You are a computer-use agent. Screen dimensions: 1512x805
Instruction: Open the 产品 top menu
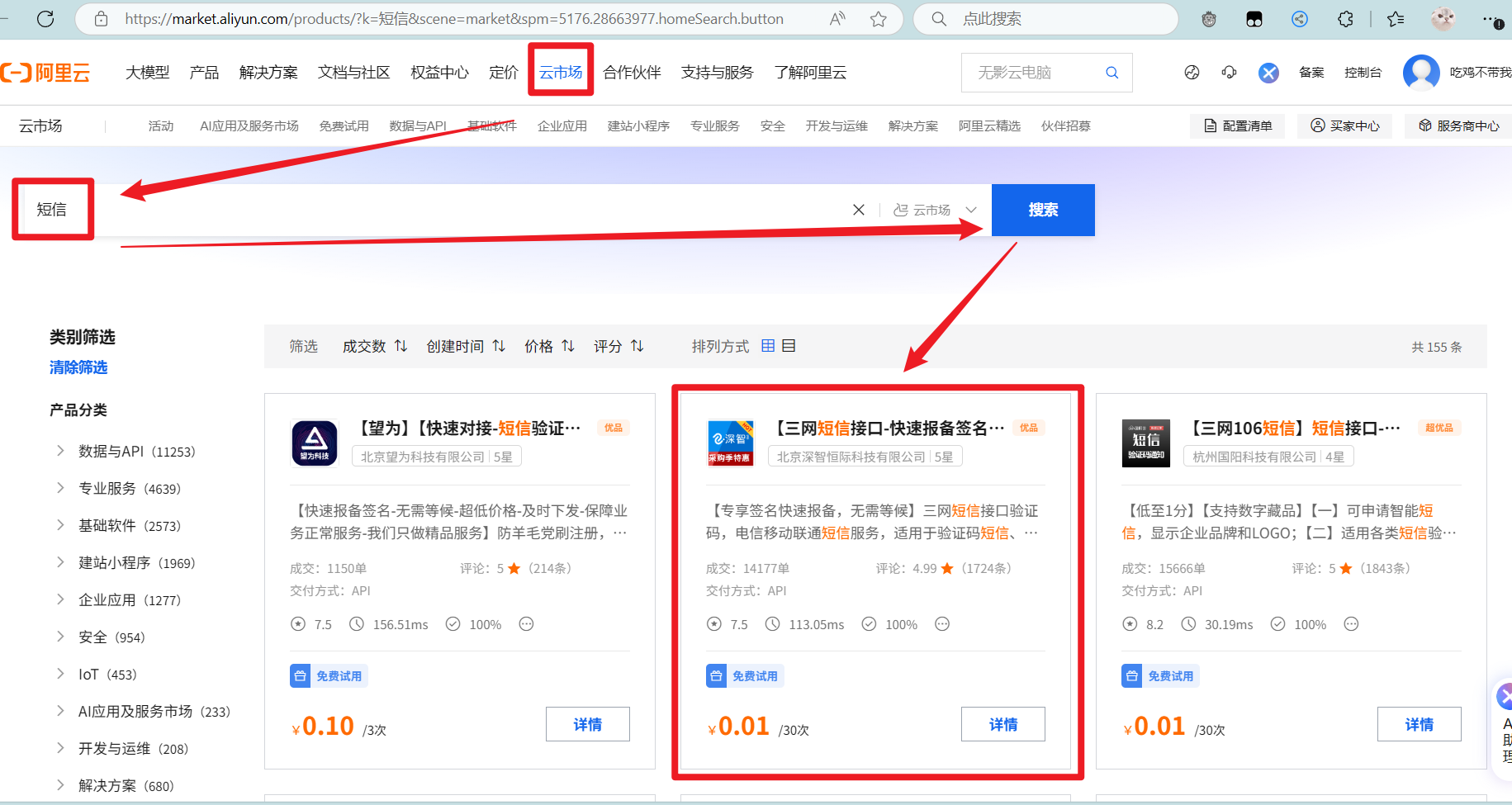coord(204,73)
